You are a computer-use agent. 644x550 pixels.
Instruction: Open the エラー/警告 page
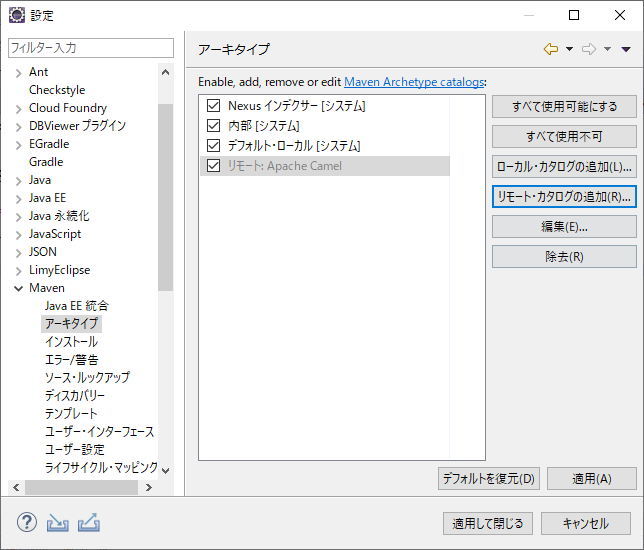coord(72,359)
